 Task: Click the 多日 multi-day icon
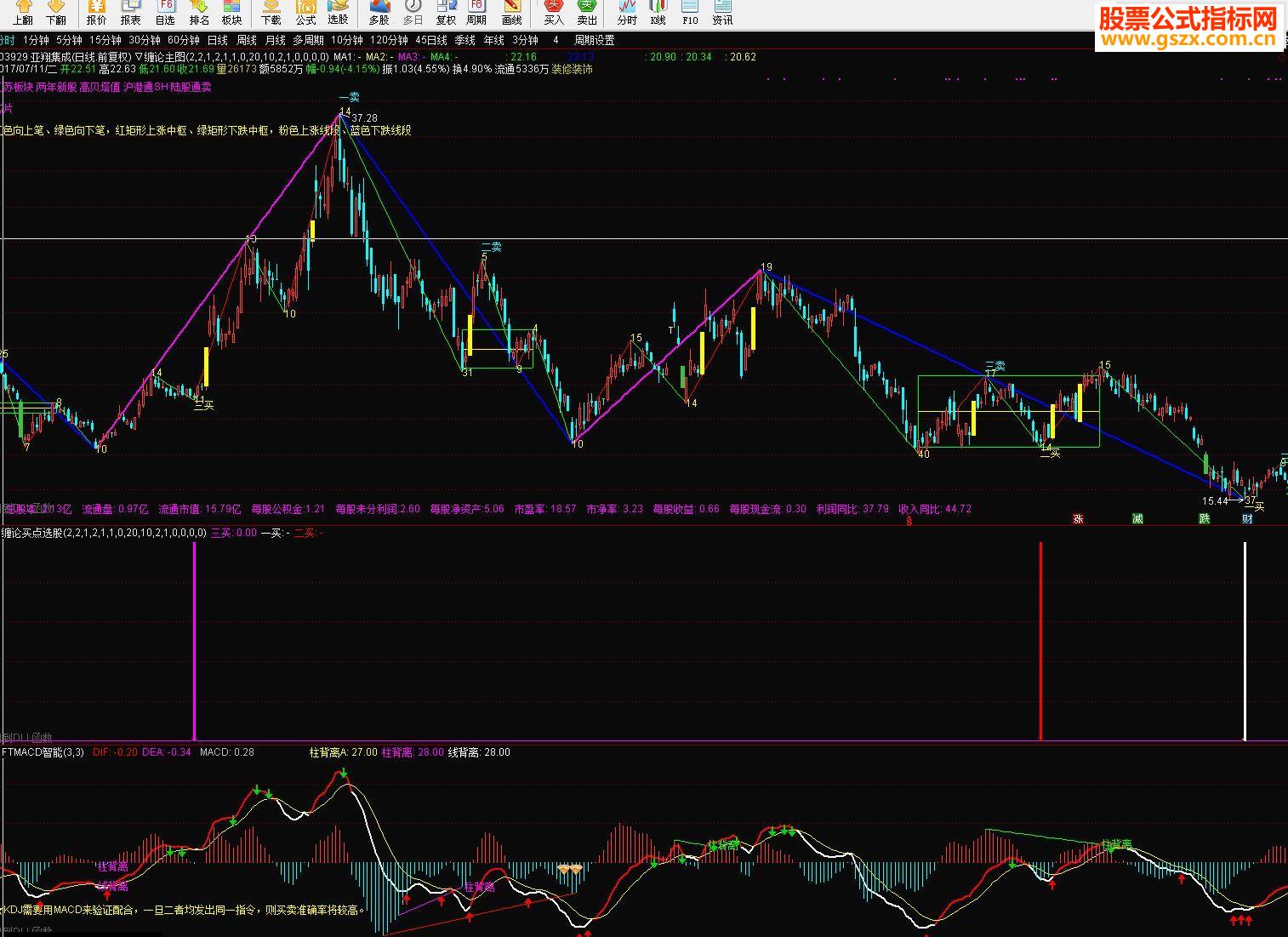[x=413, y=13]
